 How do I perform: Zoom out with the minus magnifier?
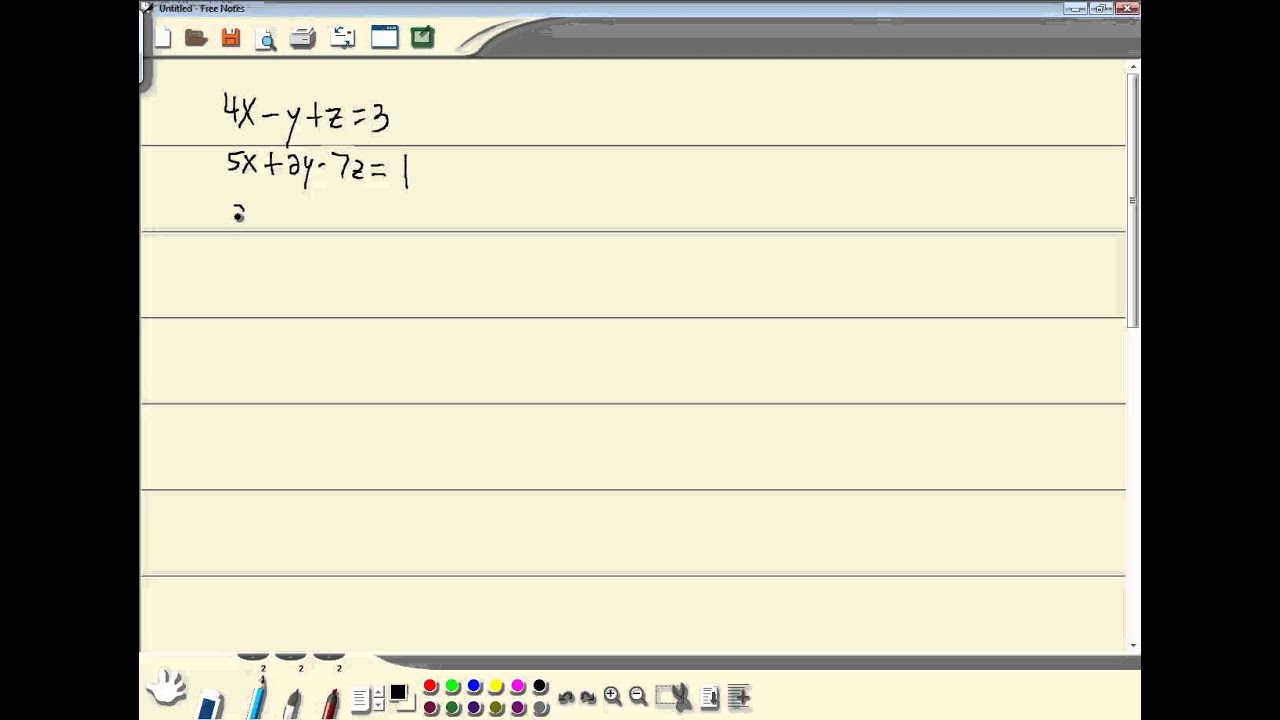tap(637, 696)
